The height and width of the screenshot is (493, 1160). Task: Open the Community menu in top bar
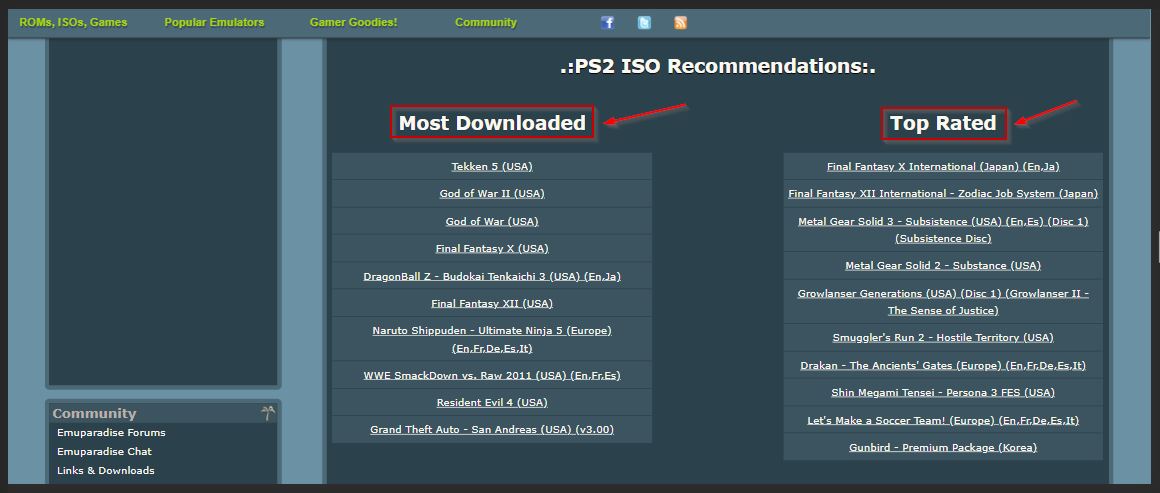pyautogui.click(x=486, y=22)
